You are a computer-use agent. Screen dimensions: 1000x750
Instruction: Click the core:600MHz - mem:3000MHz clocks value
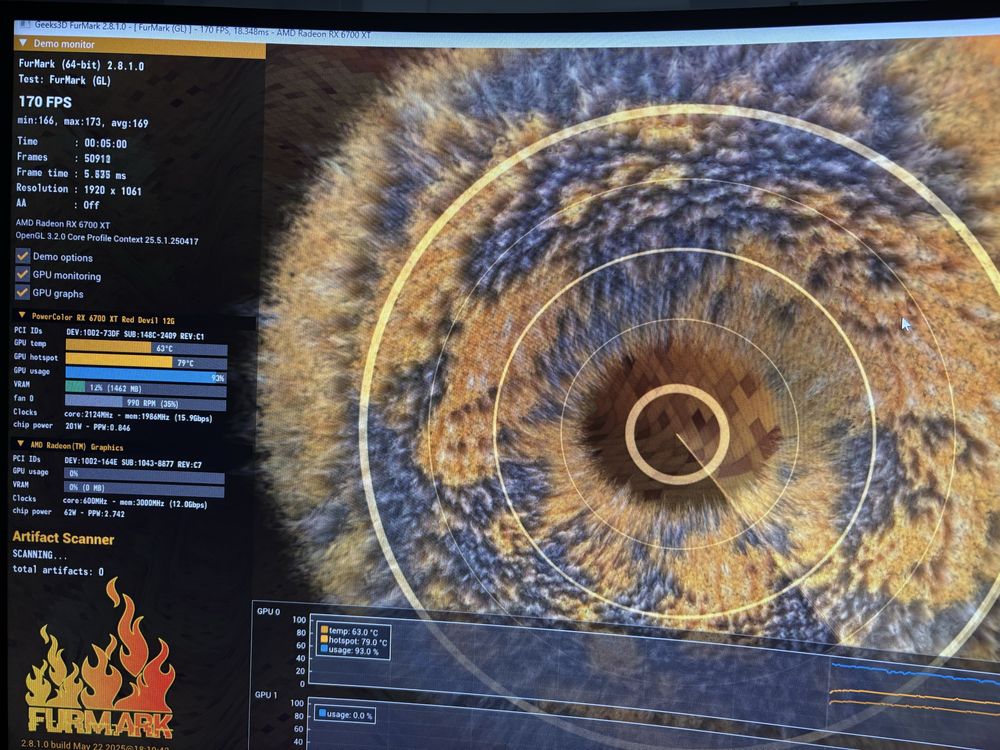(x=135, y=503)
